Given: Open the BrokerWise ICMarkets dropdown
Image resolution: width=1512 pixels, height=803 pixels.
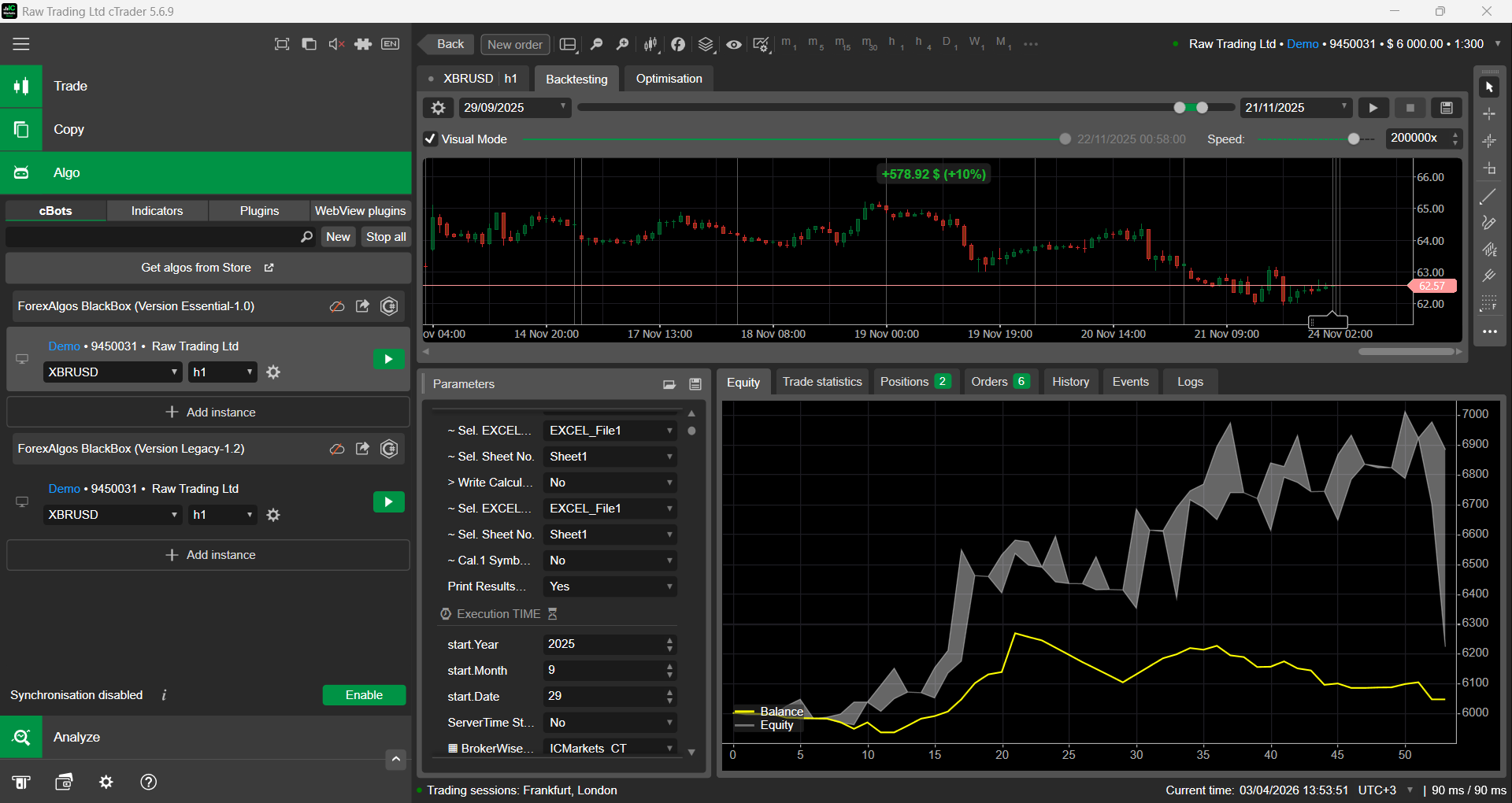Looking at the screenshot, I should (610, 748).
